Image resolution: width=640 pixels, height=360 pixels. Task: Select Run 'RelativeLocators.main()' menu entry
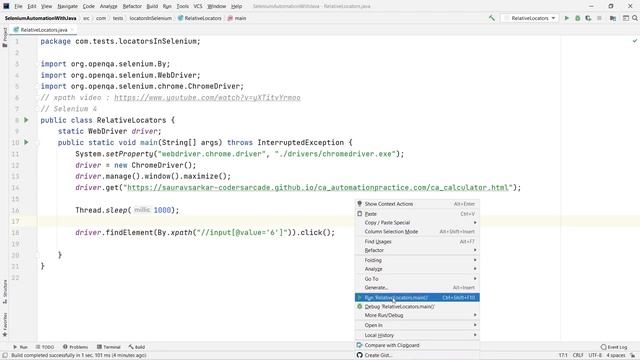417,298
